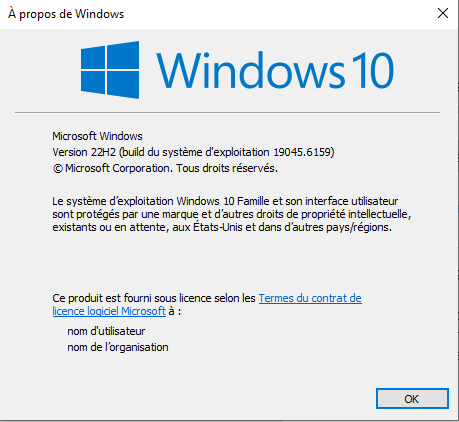Click the blue Windows logo icon

pyautogui.click(x=110, y=70)
